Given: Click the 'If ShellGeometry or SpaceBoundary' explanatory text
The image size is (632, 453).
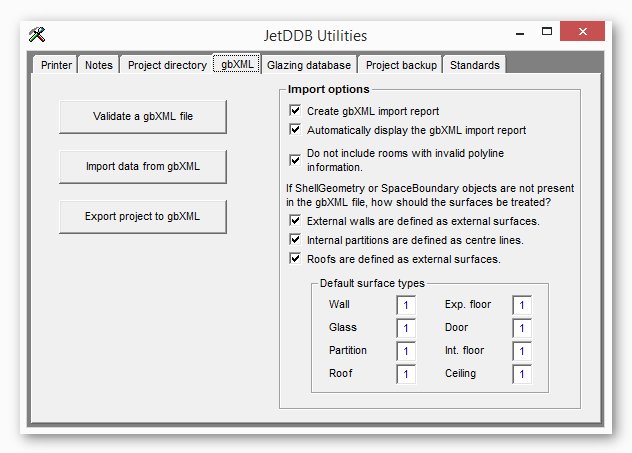Looking at the screenshot, I should click(430, 195).
